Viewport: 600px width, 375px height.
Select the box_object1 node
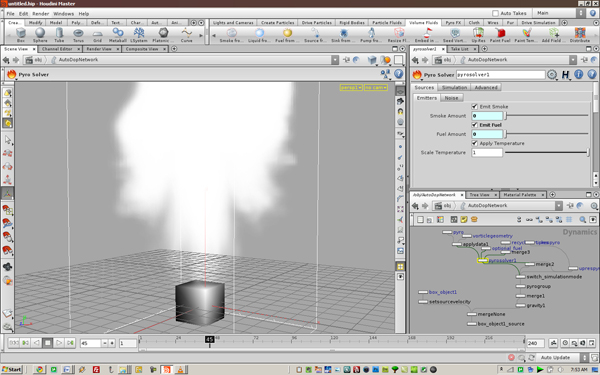point(423,292)
